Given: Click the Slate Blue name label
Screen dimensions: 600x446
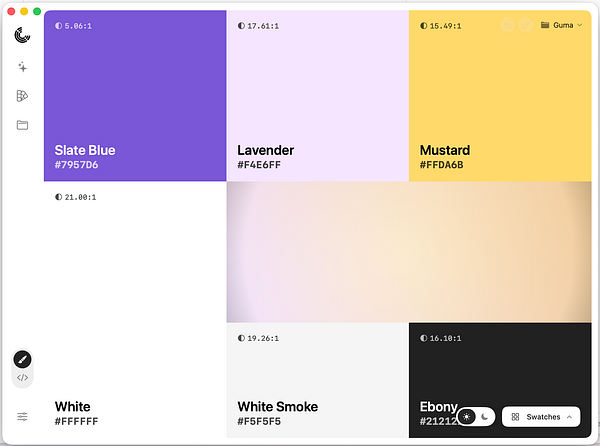Looking at the screenshot, I should point(85,150).
